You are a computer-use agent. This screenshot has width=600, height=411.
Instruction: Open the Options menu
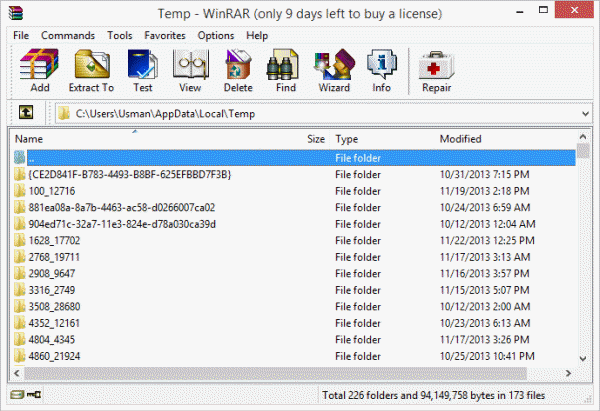click(215, 36)
